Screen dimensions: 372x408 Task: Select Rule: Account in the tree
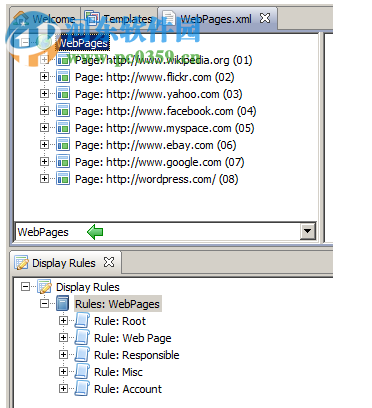pyautogui.click(x=128, y=389)
